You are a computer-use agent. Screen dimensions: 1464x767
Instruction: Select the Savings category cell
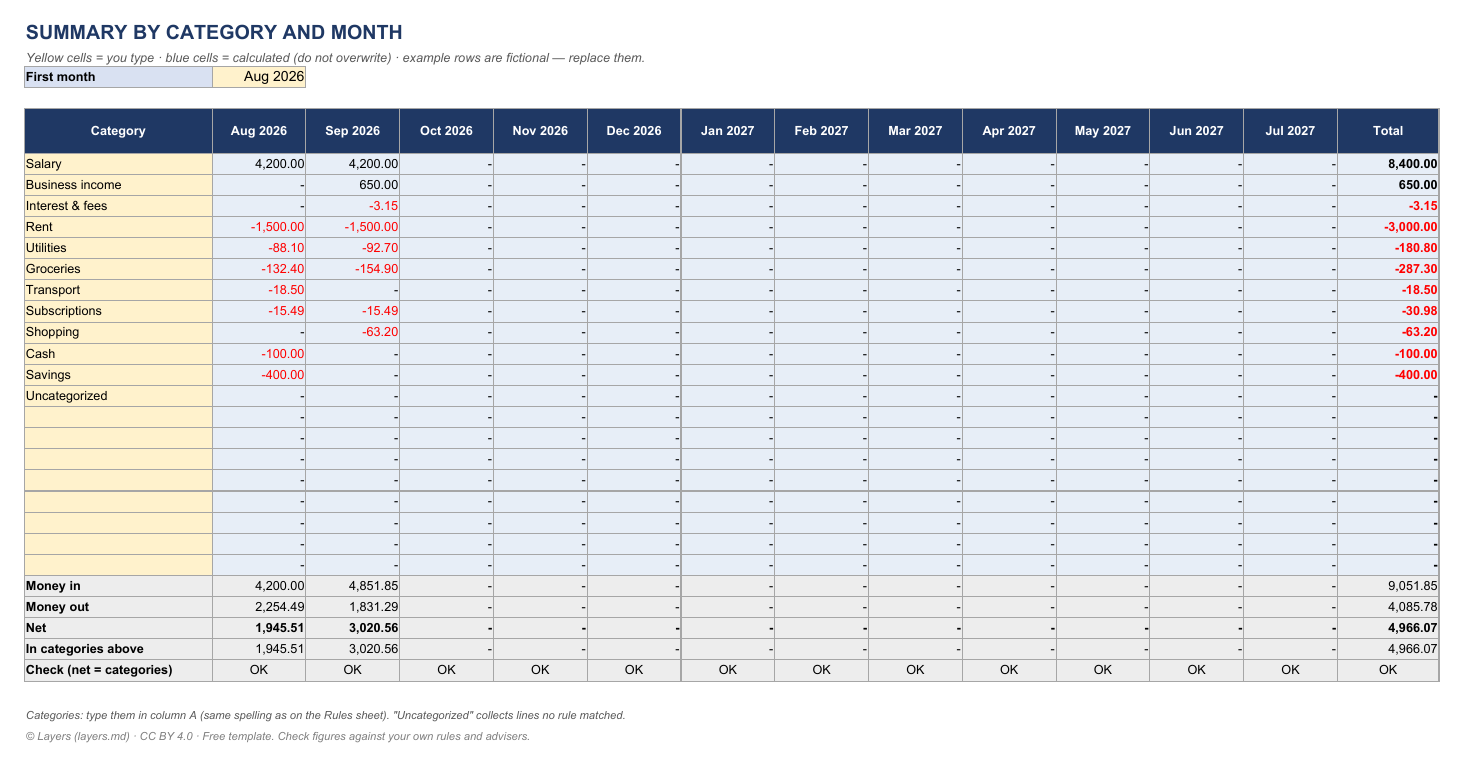[119, 375]
